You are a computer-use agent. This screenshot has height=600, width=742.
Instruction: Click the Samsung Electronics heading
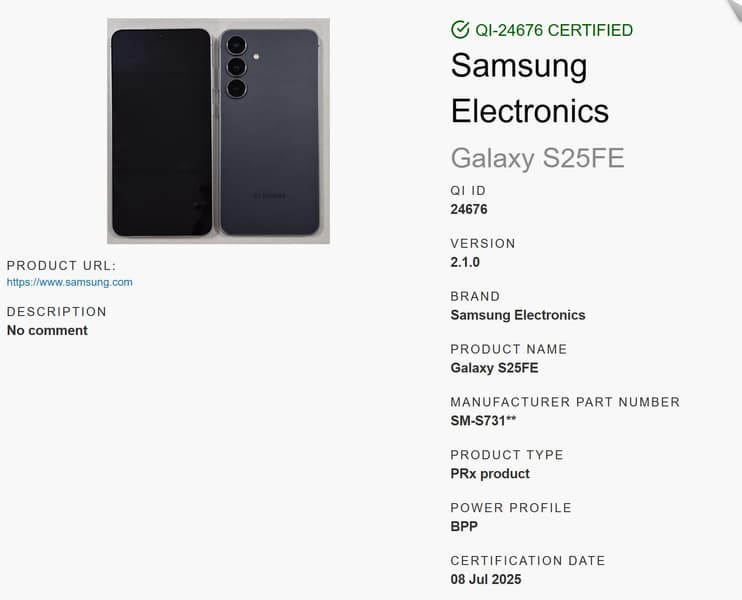[x=529, y=88]
